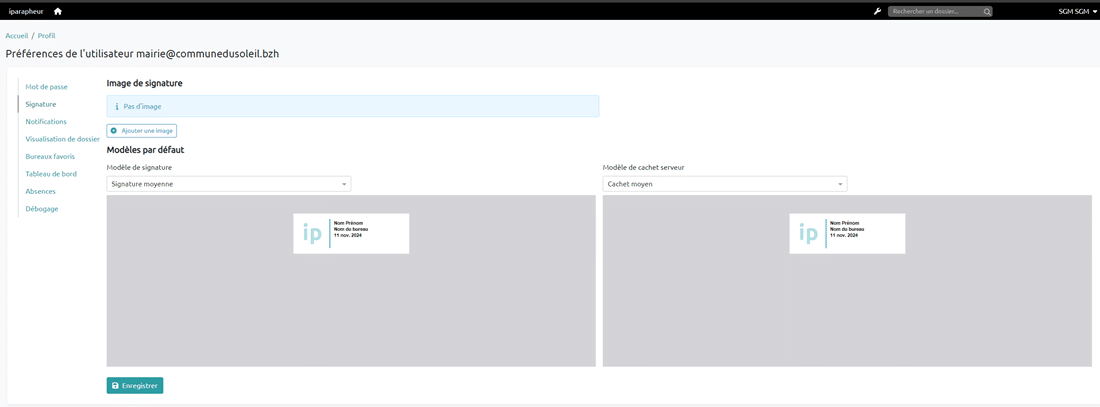Expand the Modèle de cachet serveur dropdown

coord(724,184)
